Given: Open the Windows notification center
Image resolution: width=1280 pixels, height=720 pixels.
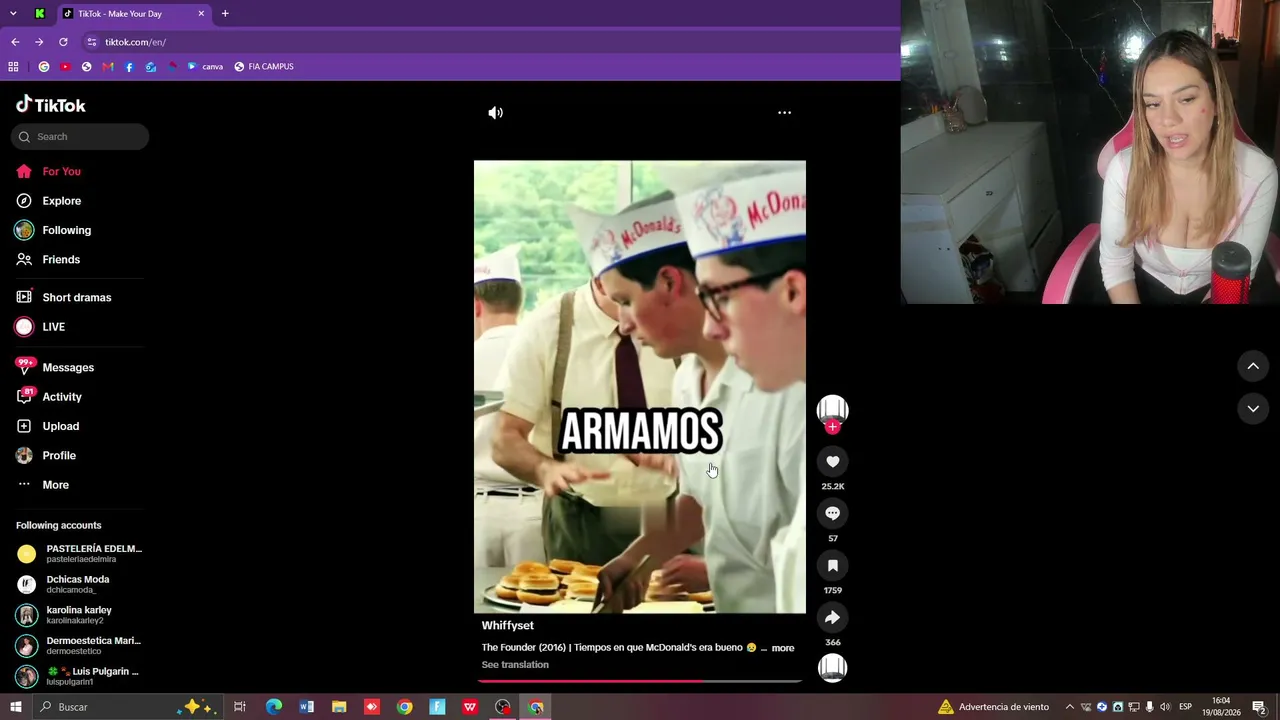Looking at the screenshot, I should click(x=1259, y=707).
